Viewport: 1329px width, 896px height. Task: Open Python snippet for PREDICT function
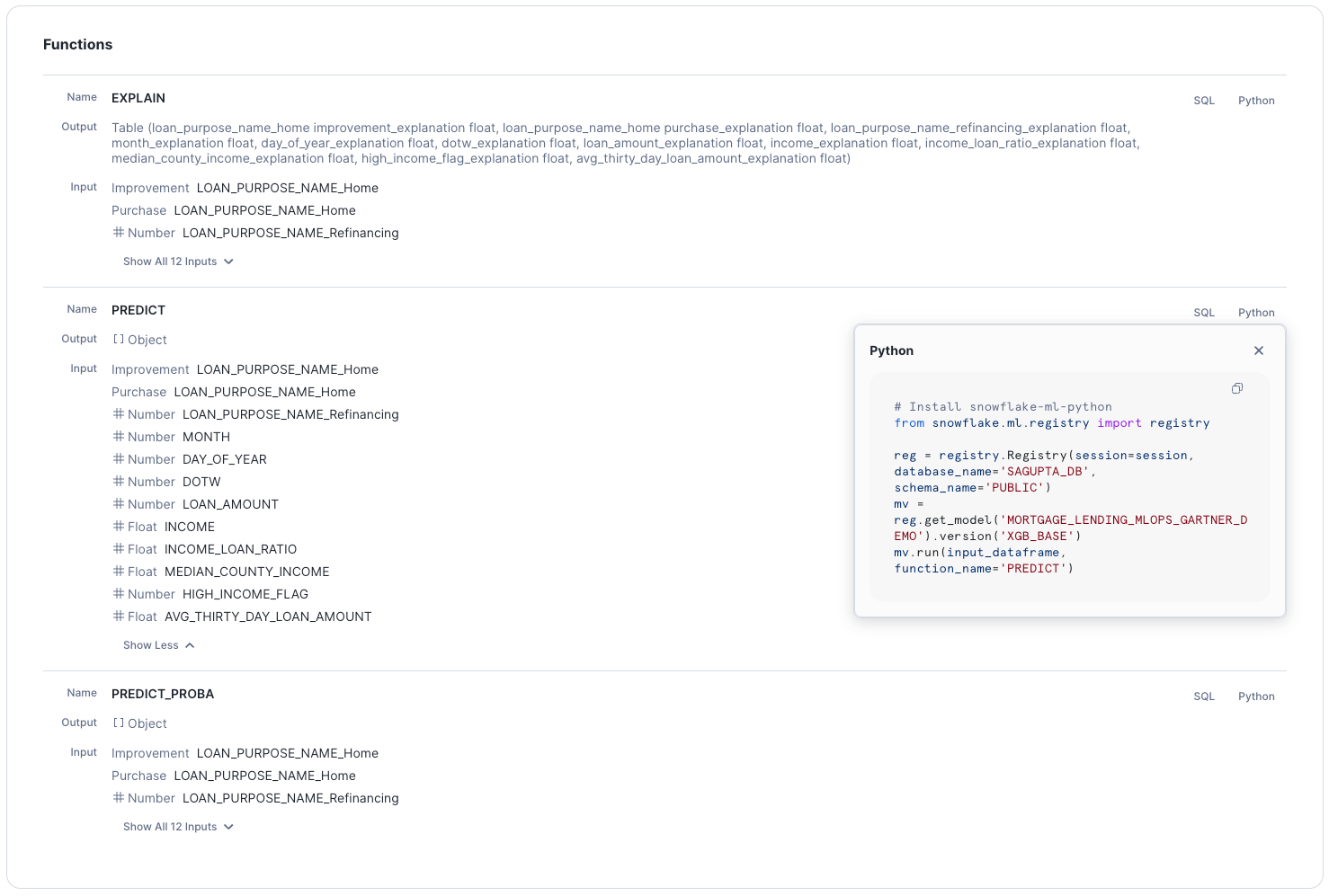[1256, 313]
